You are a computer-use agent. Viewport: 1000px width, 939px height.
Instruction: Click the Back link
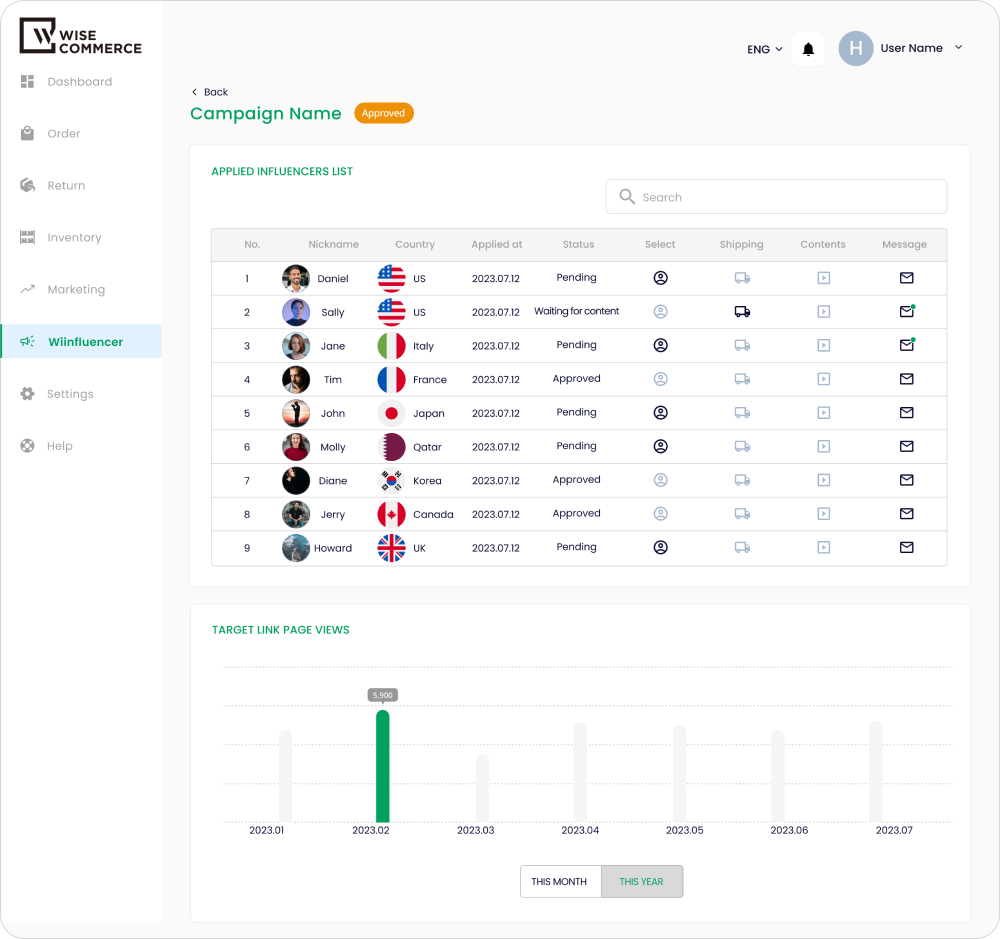[210, 92]
